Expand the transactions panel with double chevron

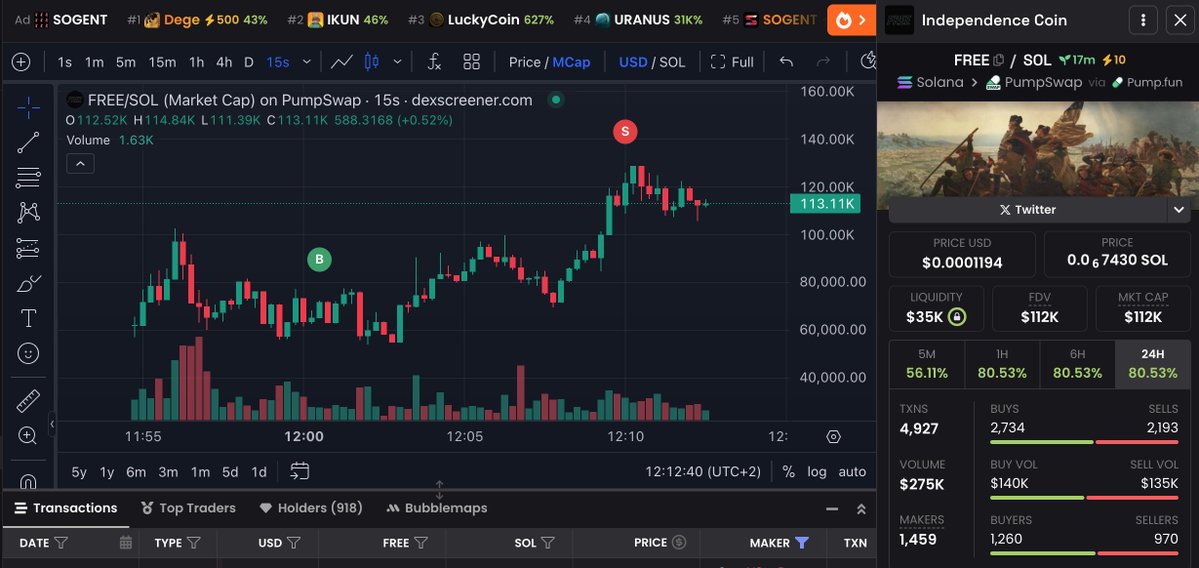pos(861,509)
